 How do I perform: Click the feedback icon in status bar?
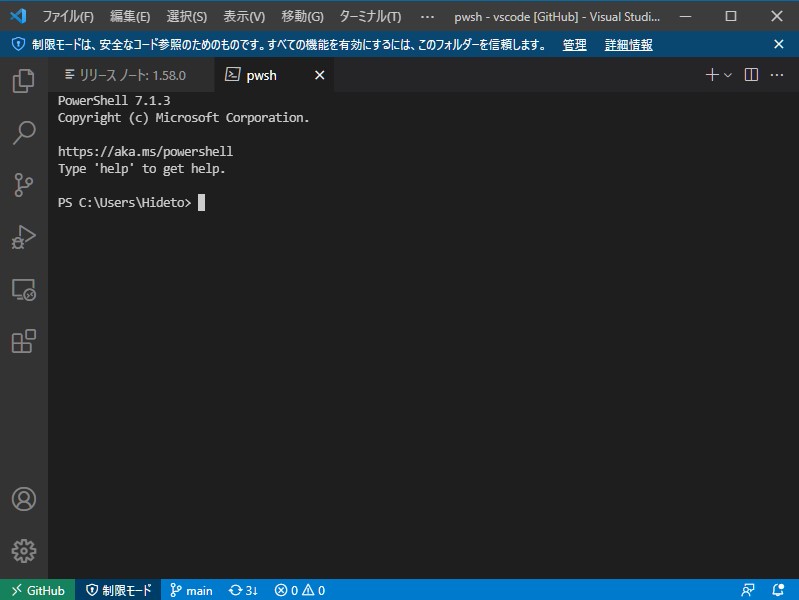coord(748,590)
